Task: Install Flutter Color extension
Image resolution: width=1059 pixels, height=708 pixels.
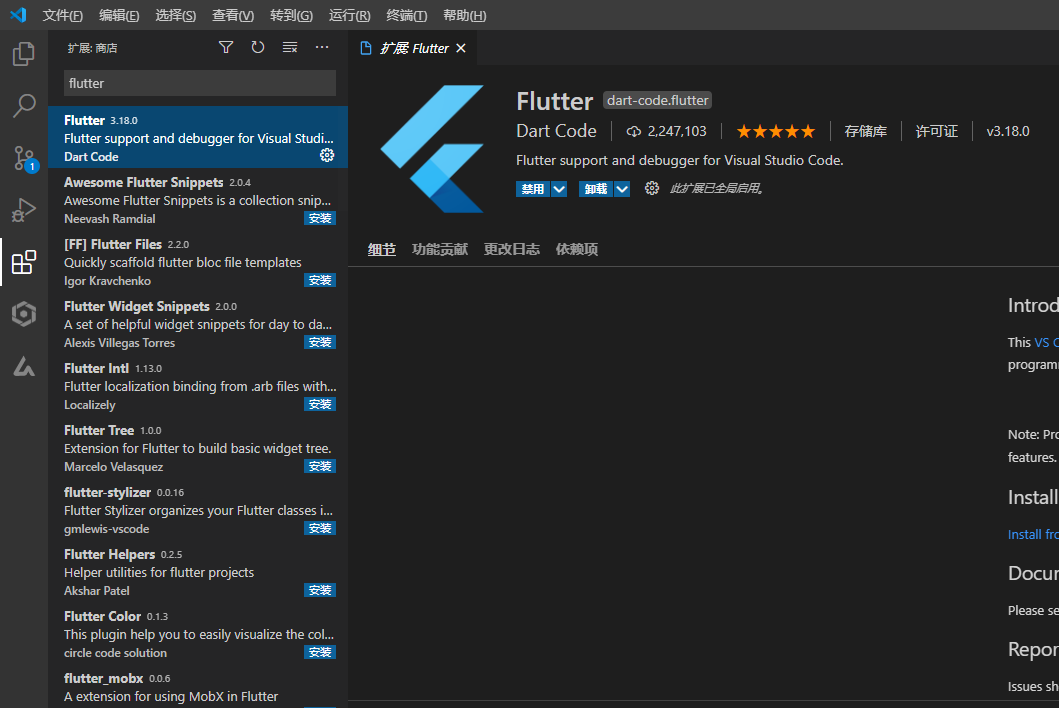Action: [320, 653]
